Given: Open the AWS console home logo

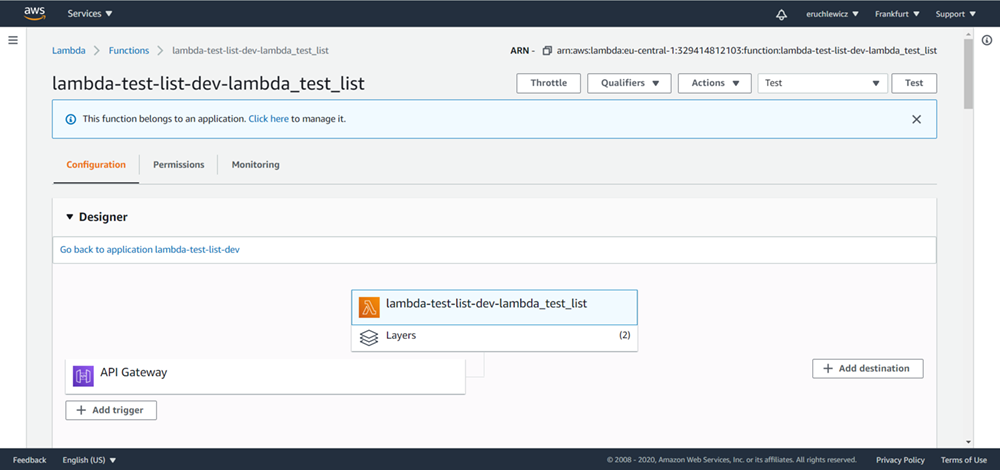Looking at the screenshot, I should [x=34, y=13].
